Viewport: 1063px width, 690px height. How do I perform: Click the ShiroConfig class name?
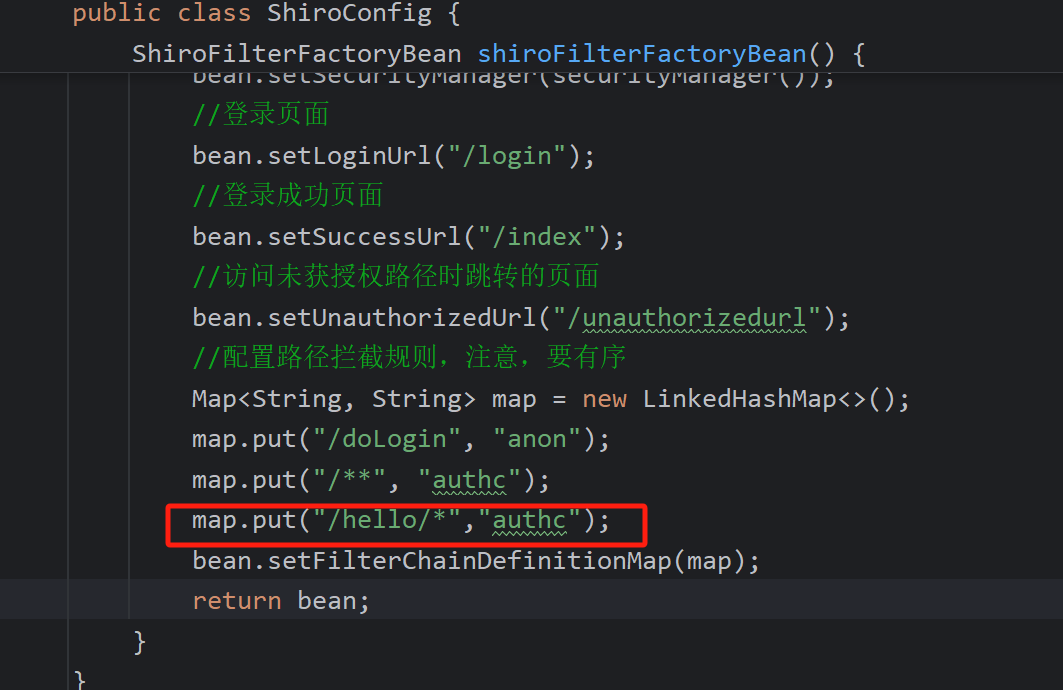click(x=349, y=14)
